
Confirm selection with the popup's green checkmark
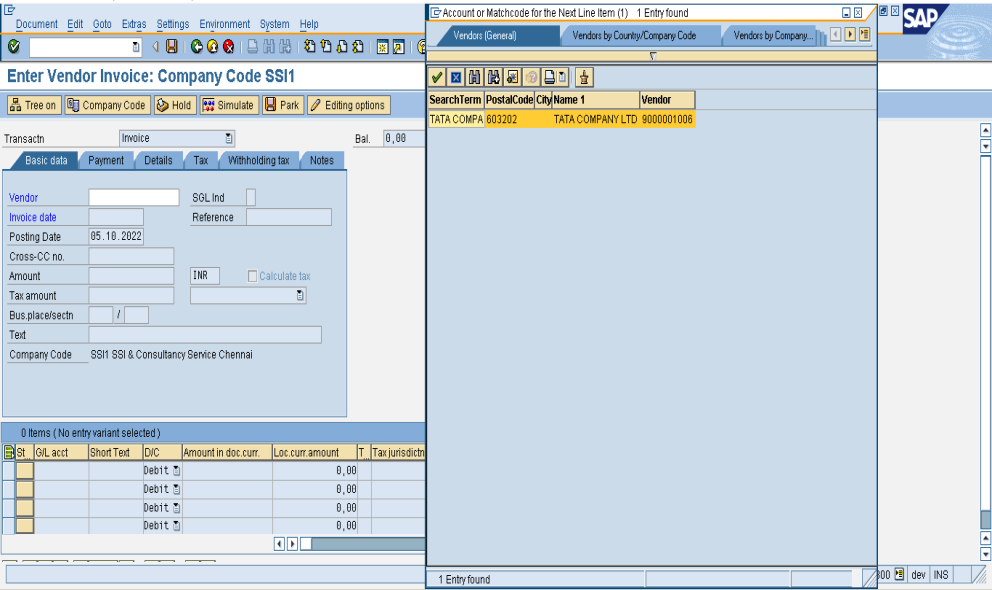coord(437,77)
